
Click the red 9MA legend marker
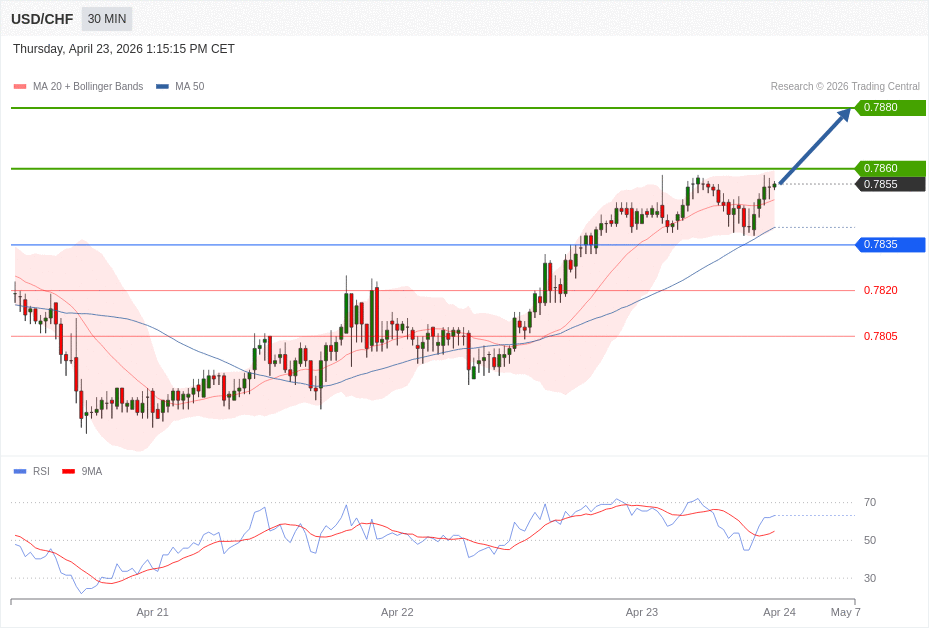coord(68,472)
